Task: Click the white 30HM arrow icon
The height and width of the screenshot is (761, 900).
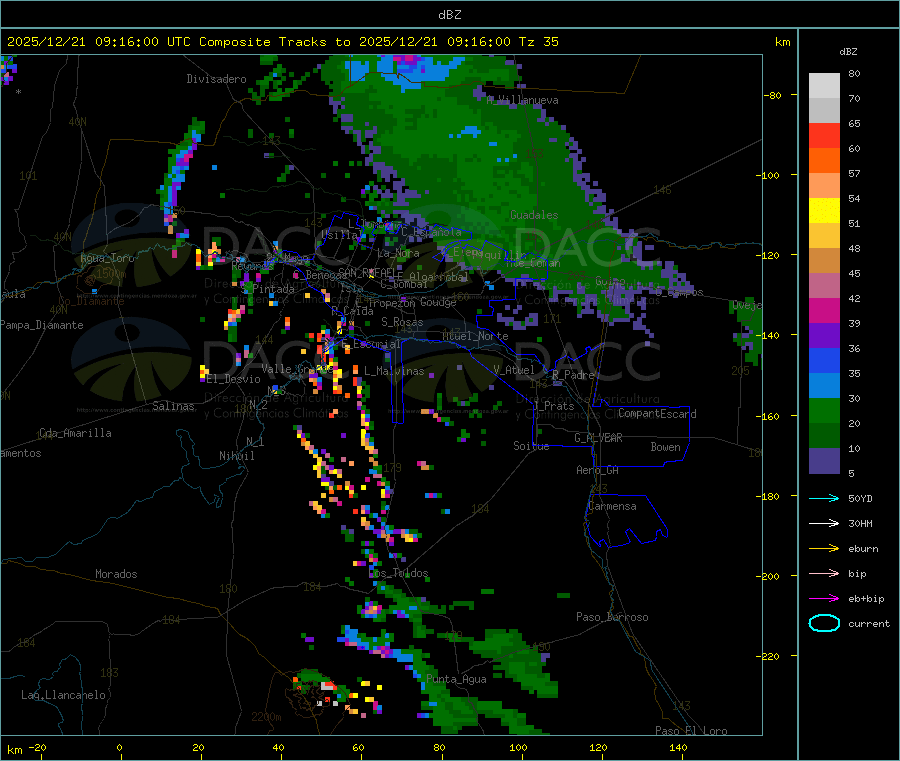Action: [x=824, y=523]
